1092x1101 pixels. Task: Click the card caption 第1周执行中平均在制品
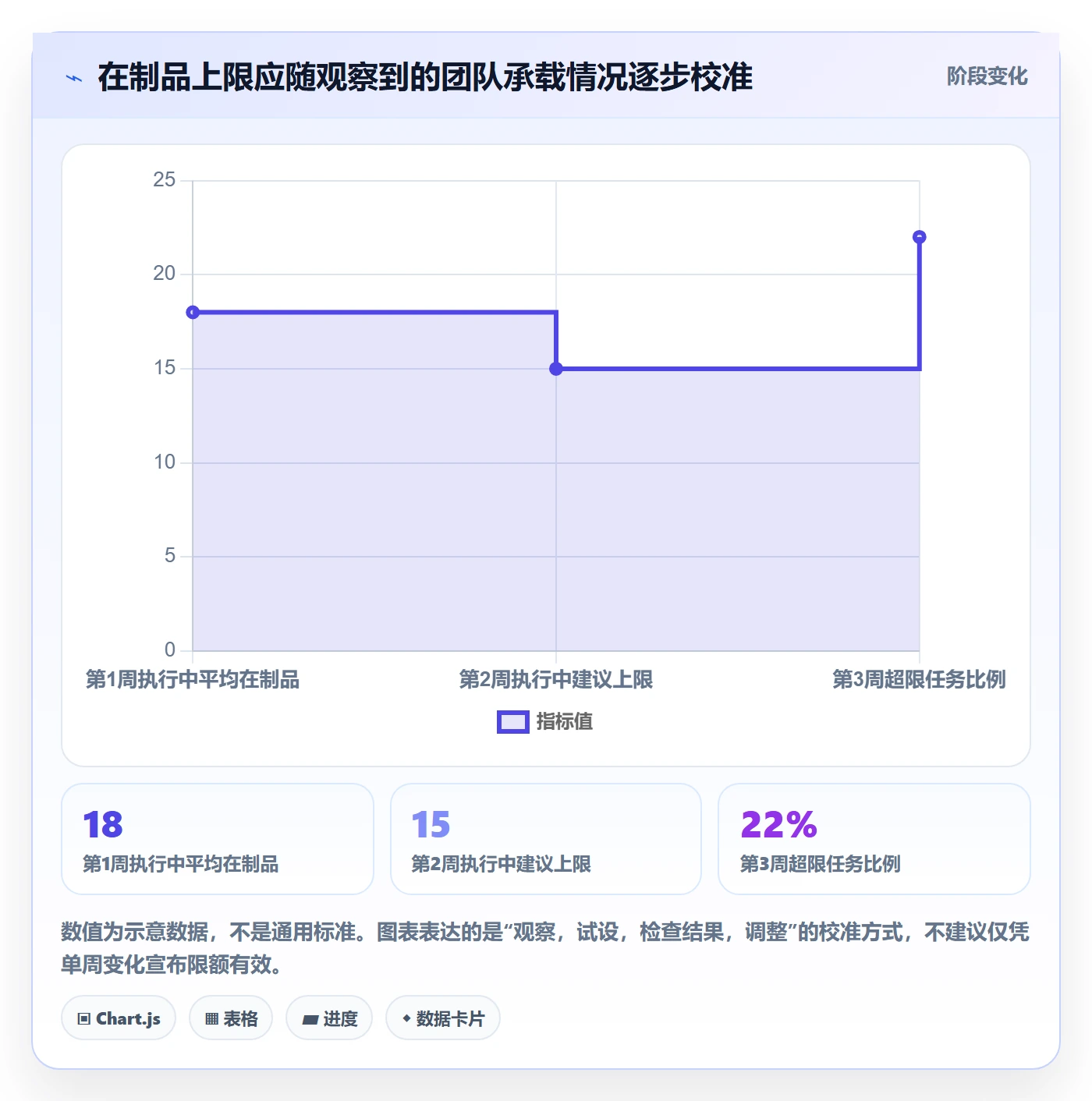point(181,864)
